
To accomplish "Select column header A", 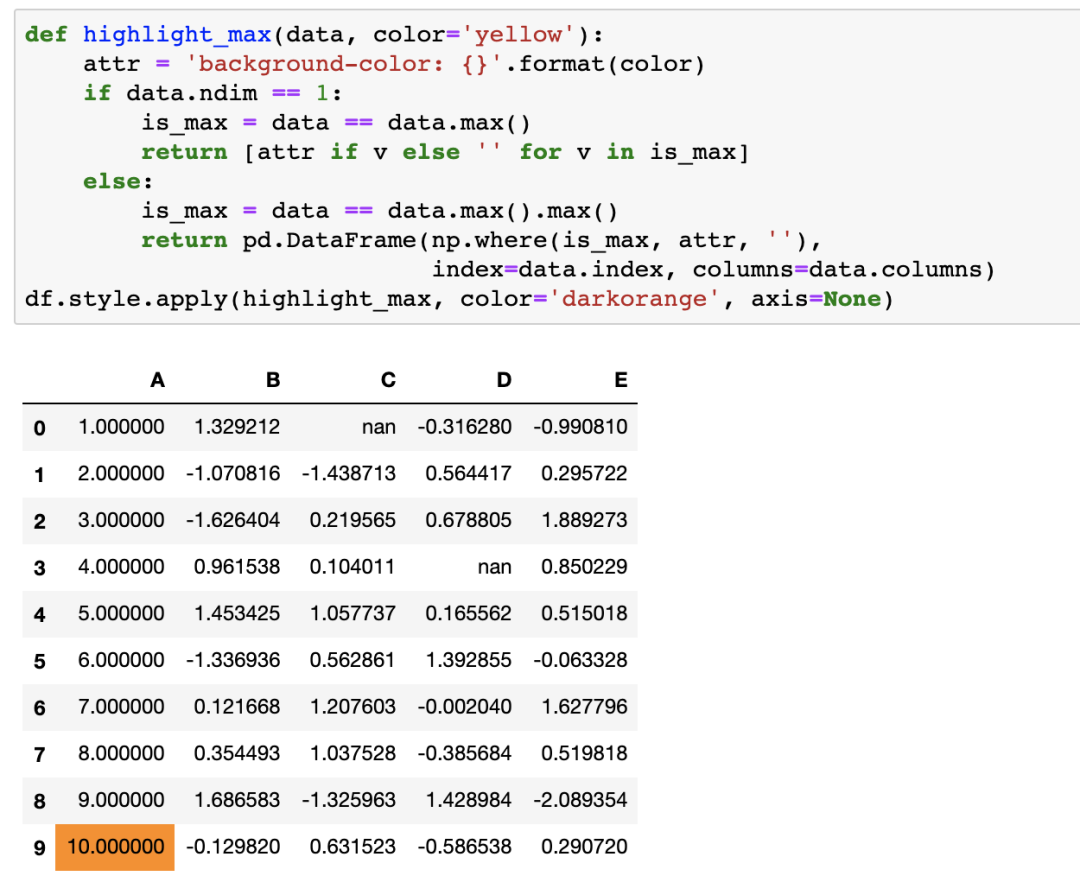I will (x=157, y=380).
